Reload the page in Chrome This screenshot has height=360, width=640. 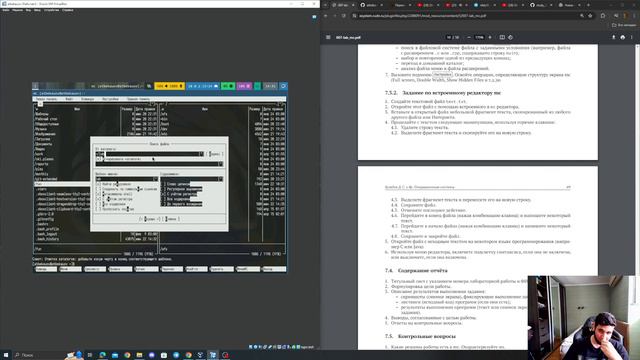344,16
